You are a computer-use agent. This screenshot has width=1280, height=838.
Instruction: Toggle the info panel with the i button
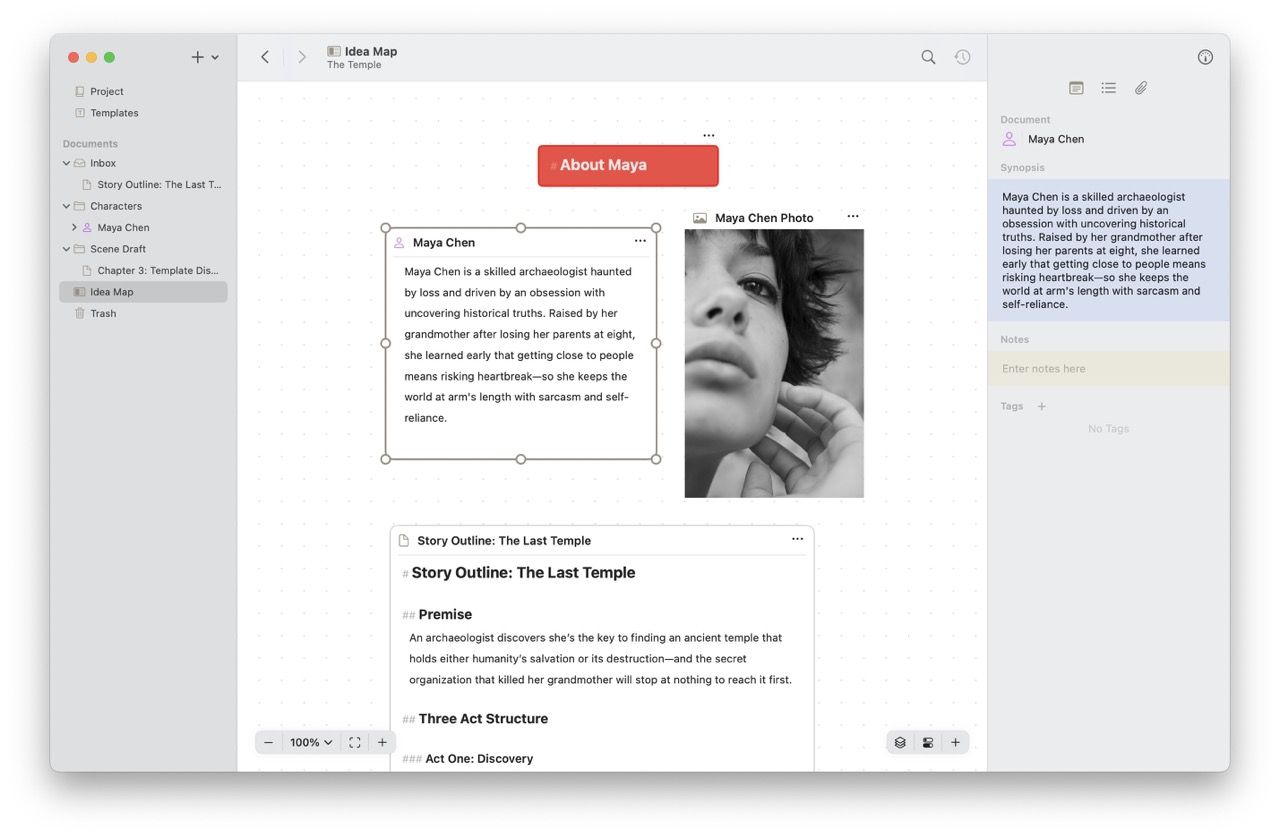[x=1205, y=57]
